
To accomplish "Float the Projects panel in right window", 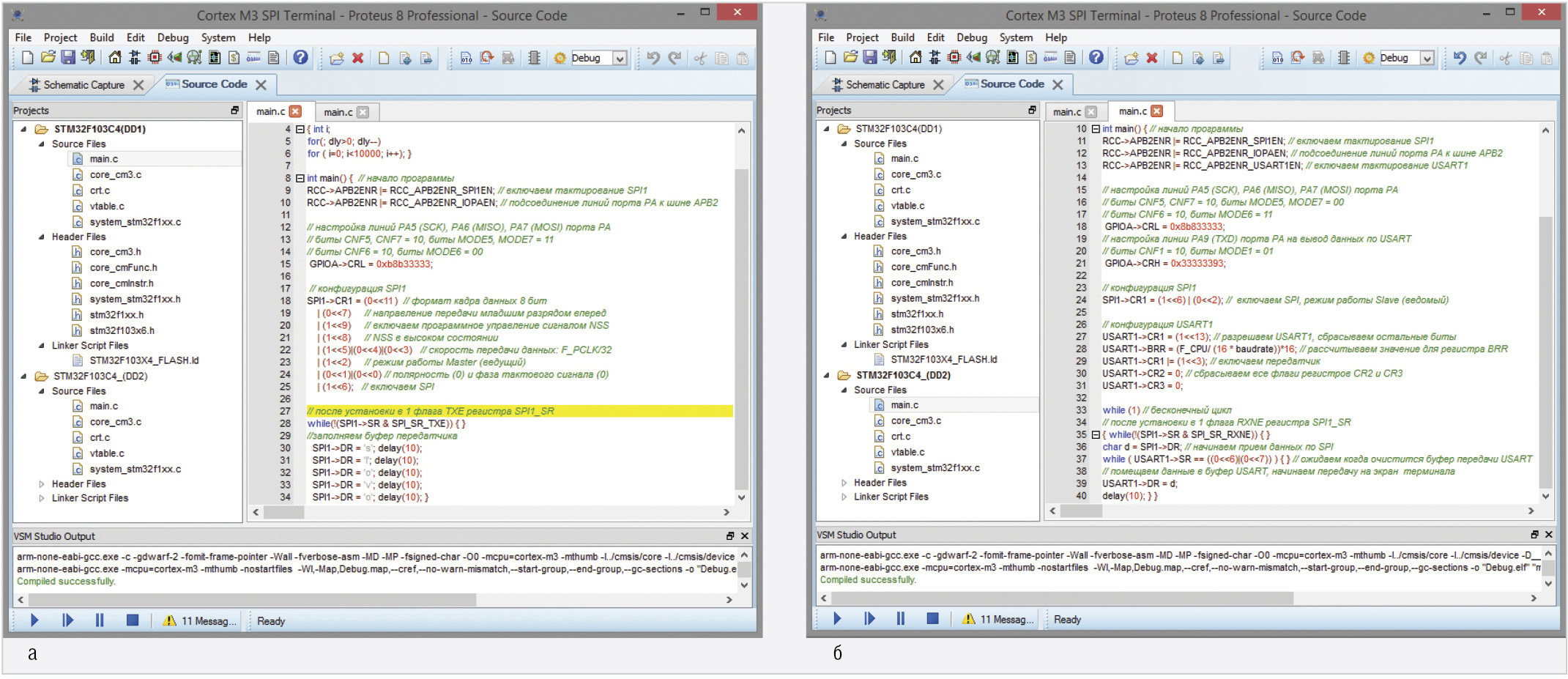I will point(1032,110).
